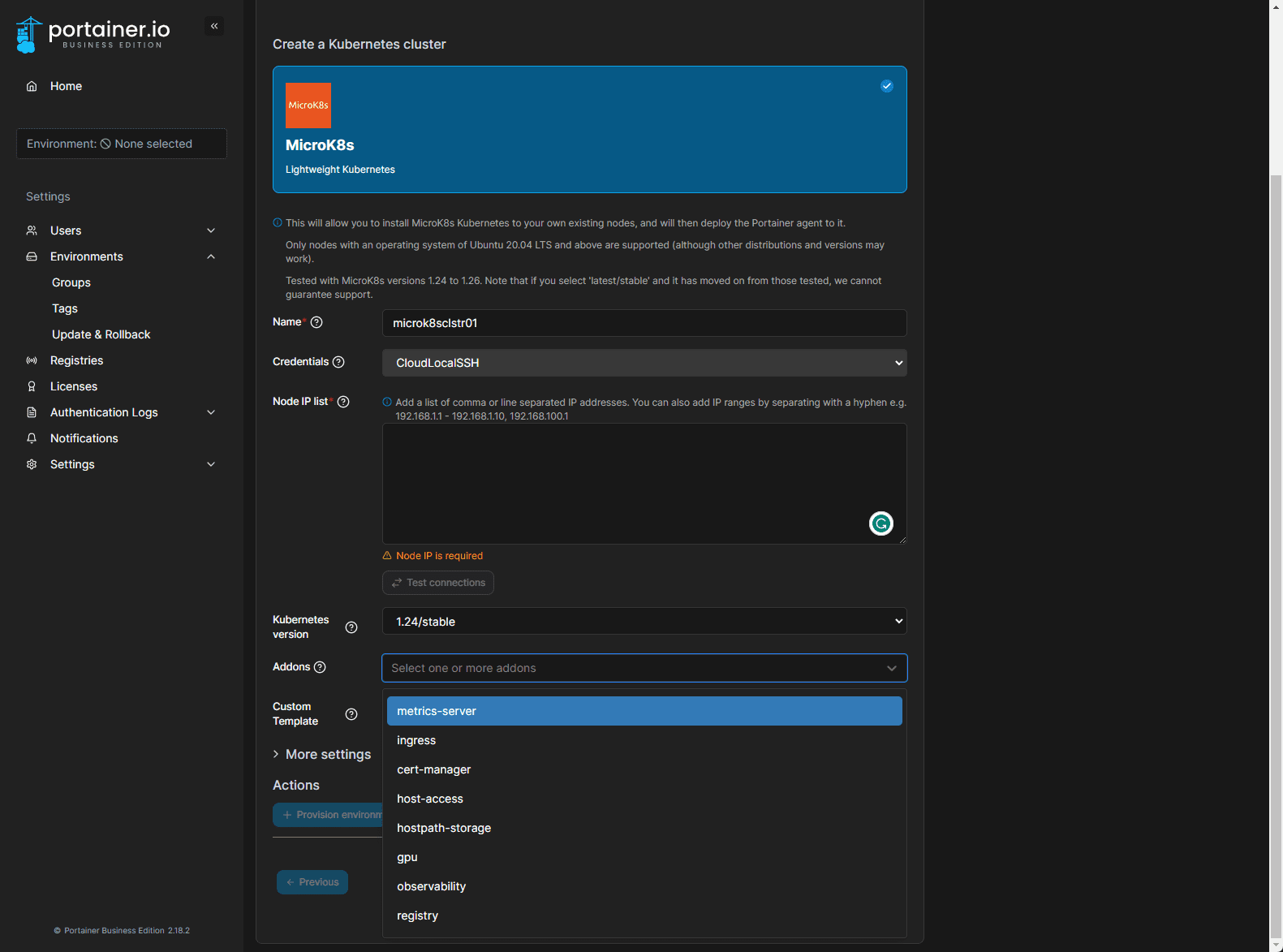1283x952 pixels.
Task: Click the Node IP list help icon
Action: pyautogui.click(x=343, y=402)
